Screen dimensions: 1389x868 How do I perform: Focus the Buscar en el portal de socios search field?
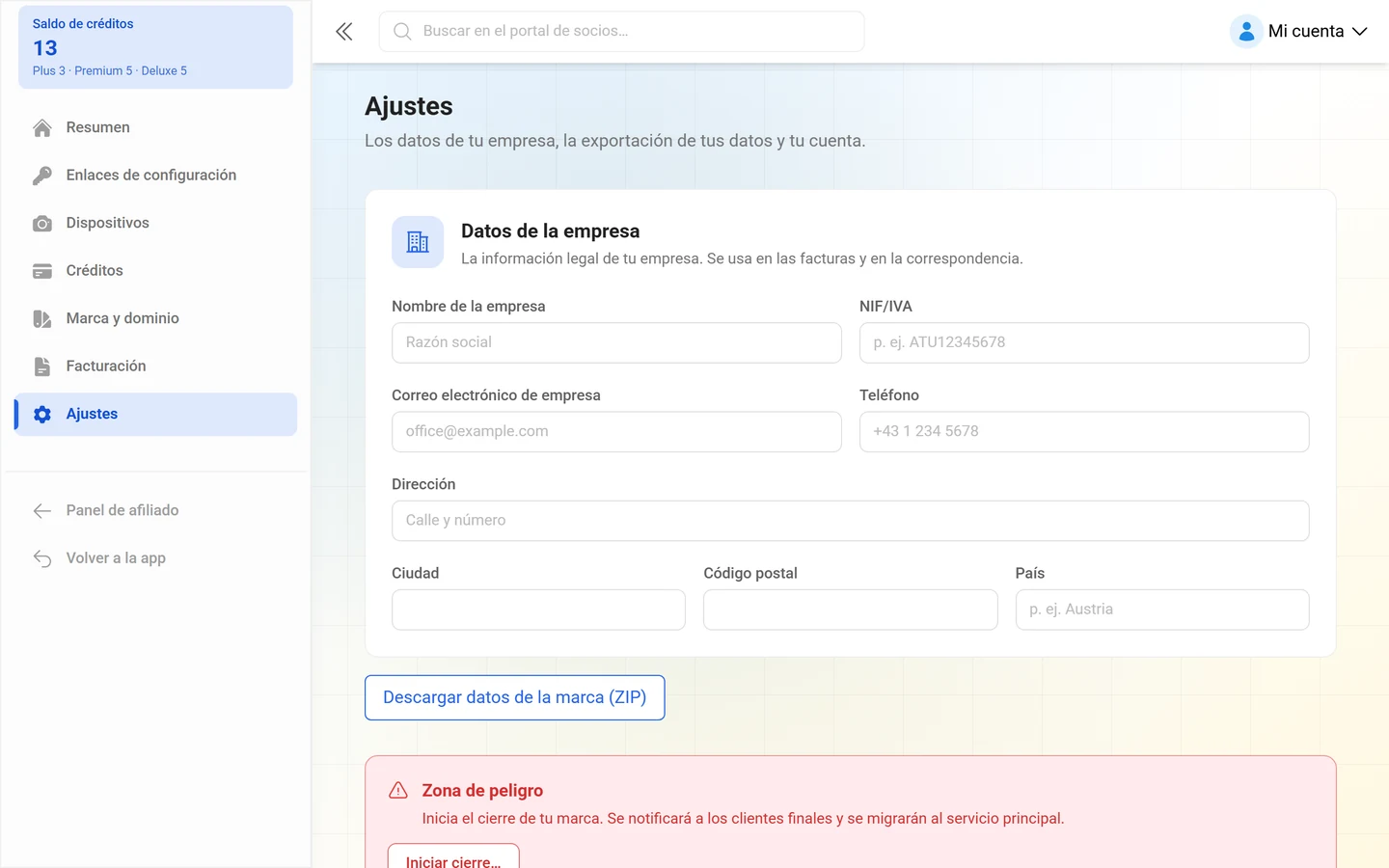click(622, 32)
